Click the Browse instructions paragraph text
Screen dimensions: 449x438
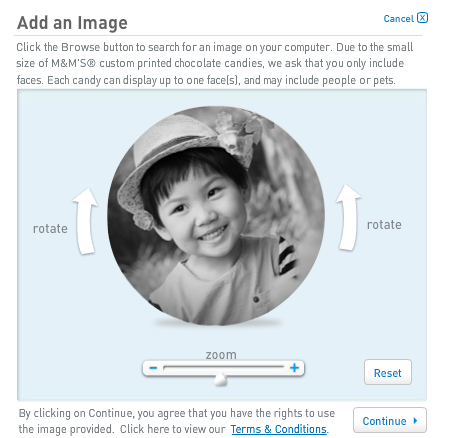(215, 64)
